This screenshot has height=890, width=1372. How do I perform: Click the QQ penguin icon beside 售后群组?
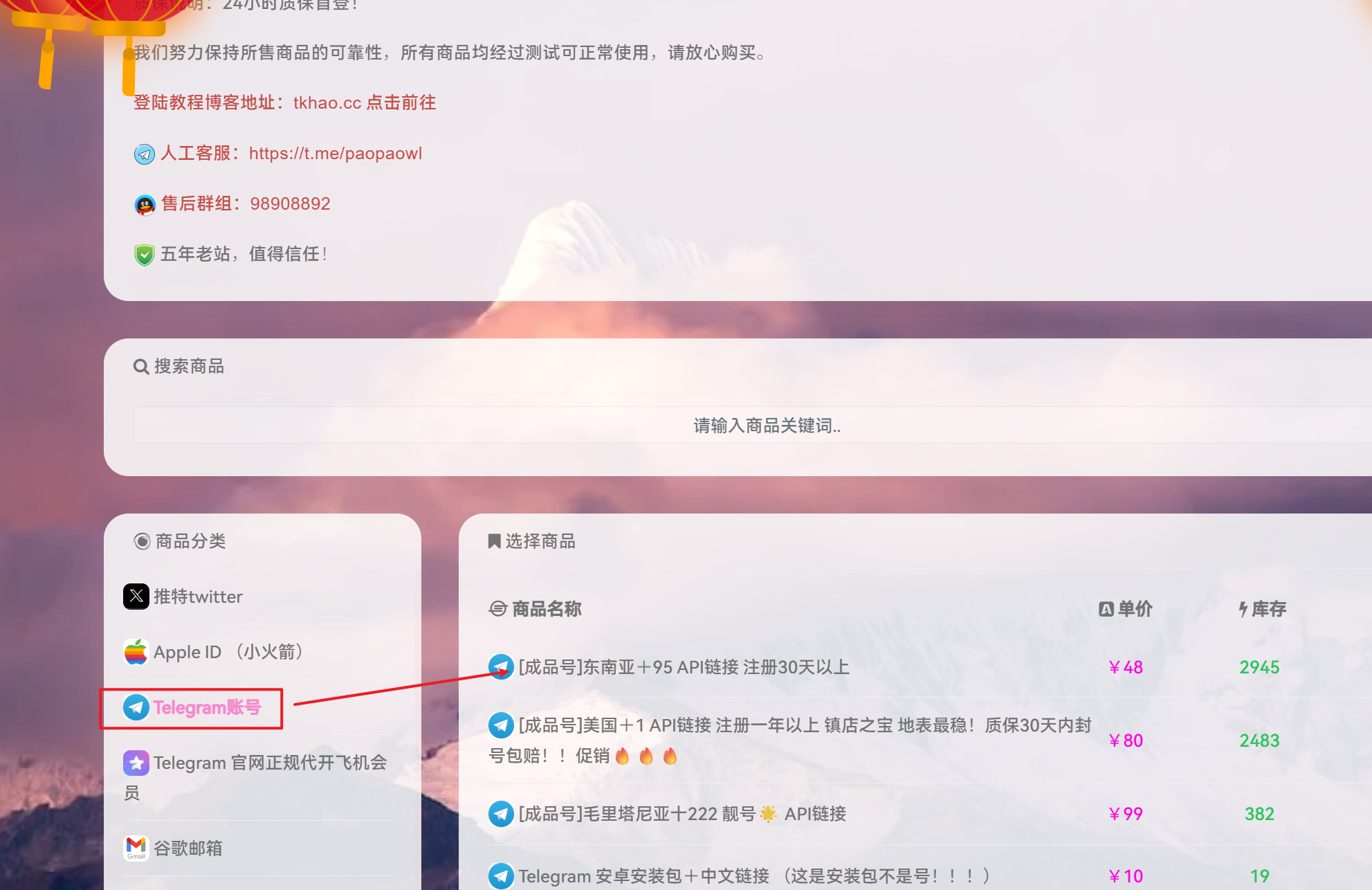point(144,204)
